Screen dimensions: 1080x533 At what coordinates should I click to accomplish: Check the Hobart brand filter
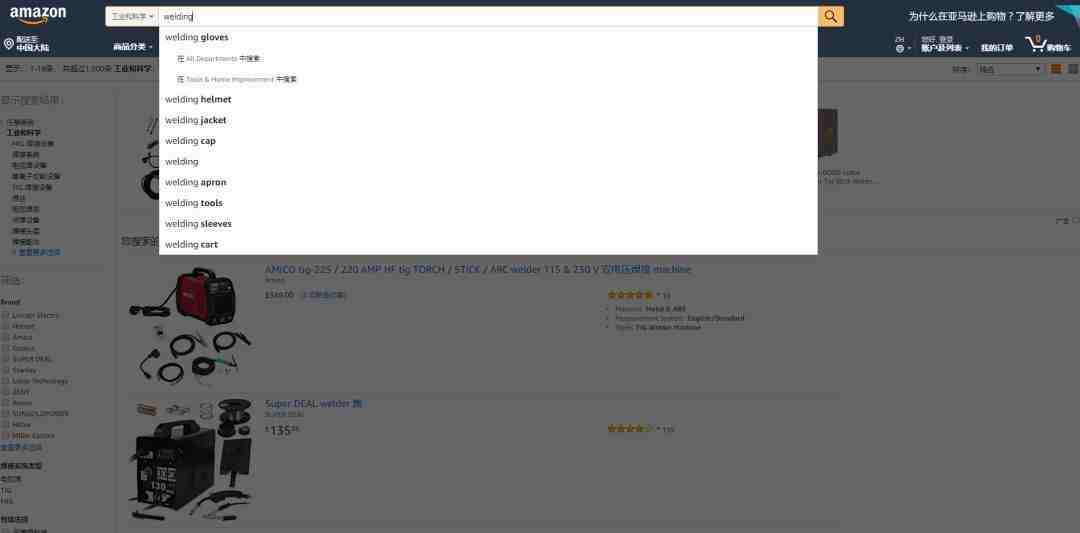(6, 326)
